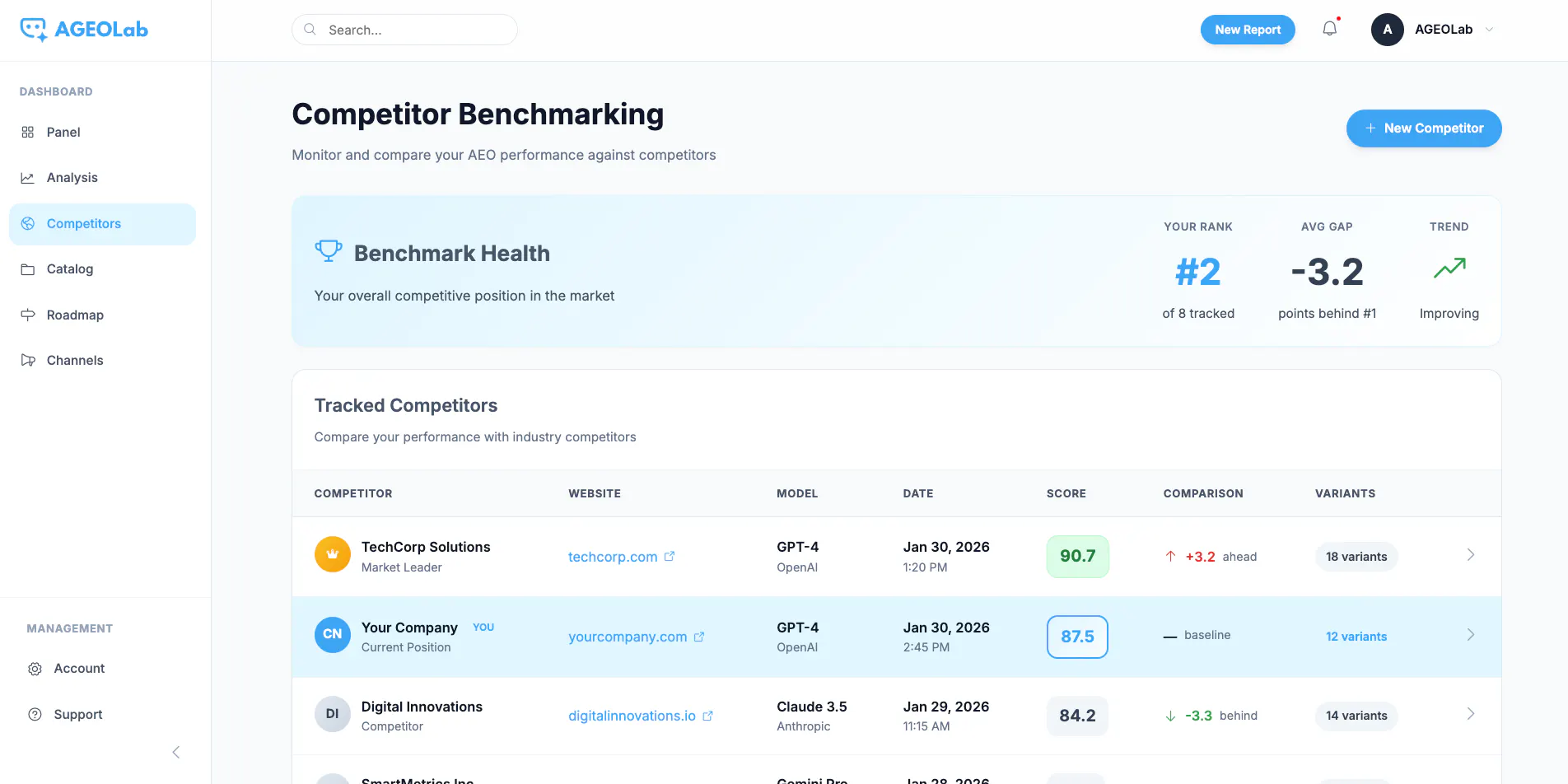Click the AGEOLab user avatar
This screenshot has width=1568, height=784.
click(1388, 30)
